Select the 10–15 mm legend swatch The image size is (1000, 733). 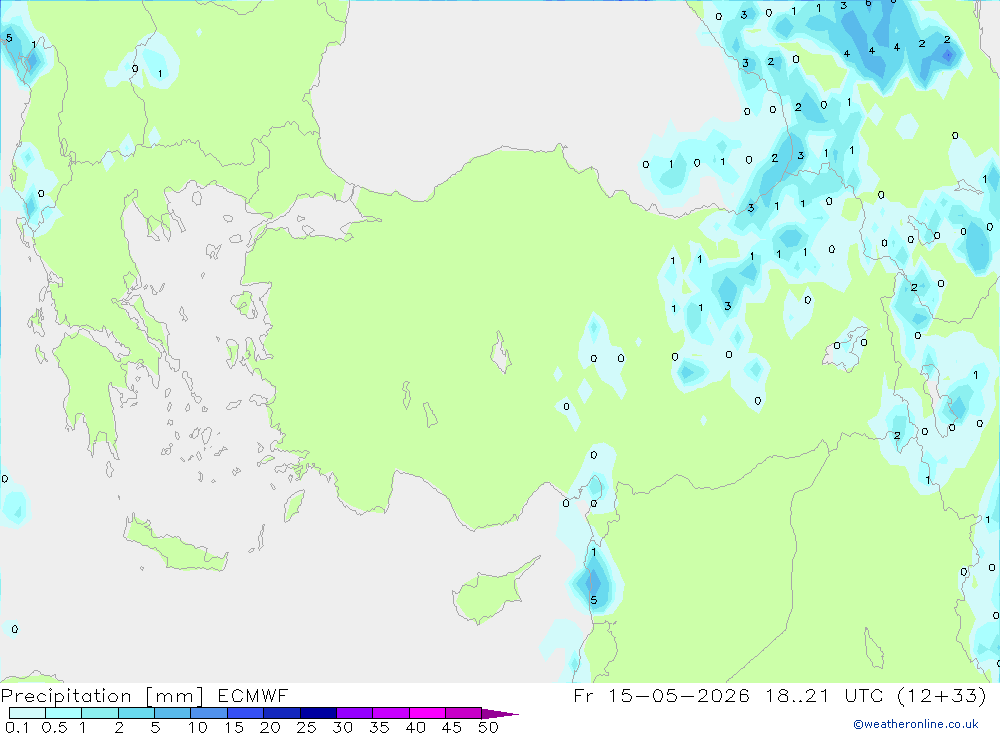(x=209, y=713)
